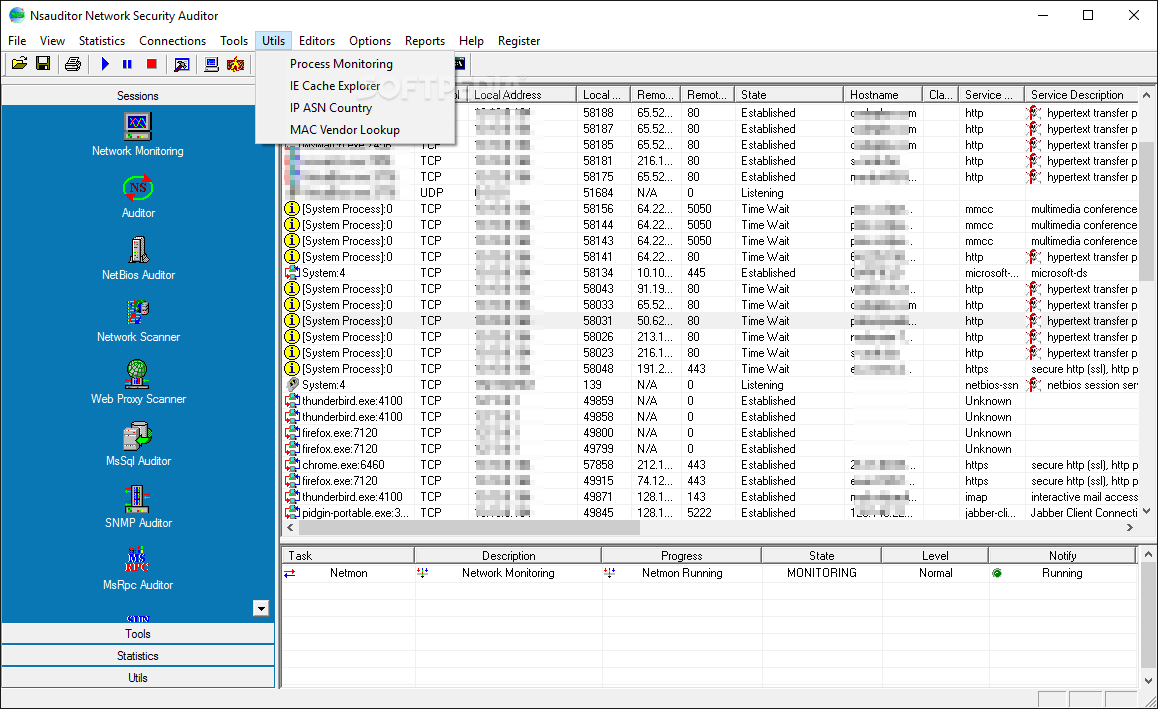Click the Save floppy disk icon
1158x709 pixels.
43,64
